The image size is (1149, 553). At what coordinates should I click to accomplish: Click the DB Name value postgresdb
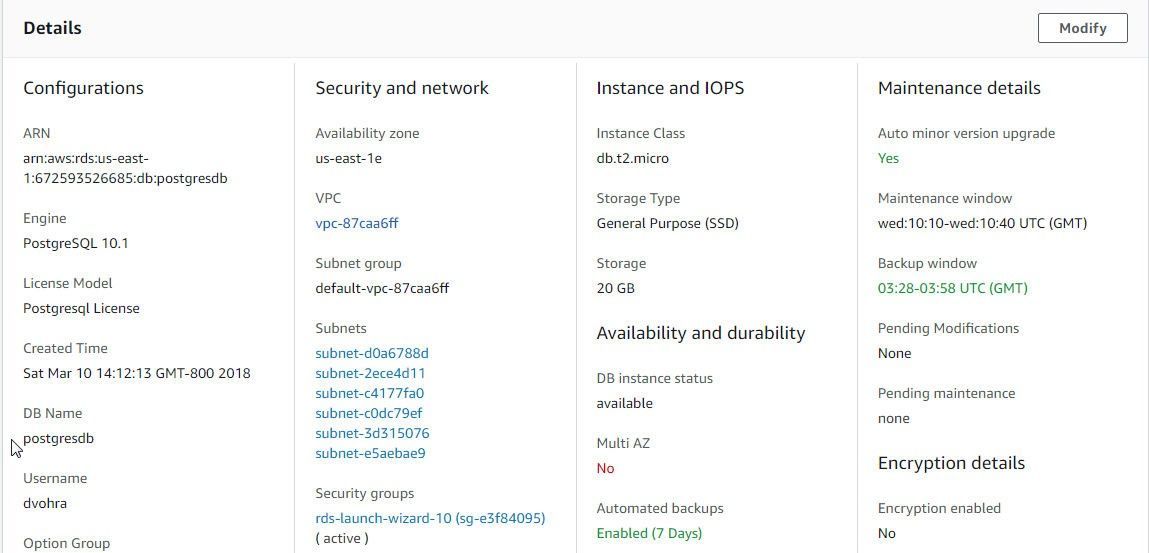pyautogui.click(x=58, y=439)
